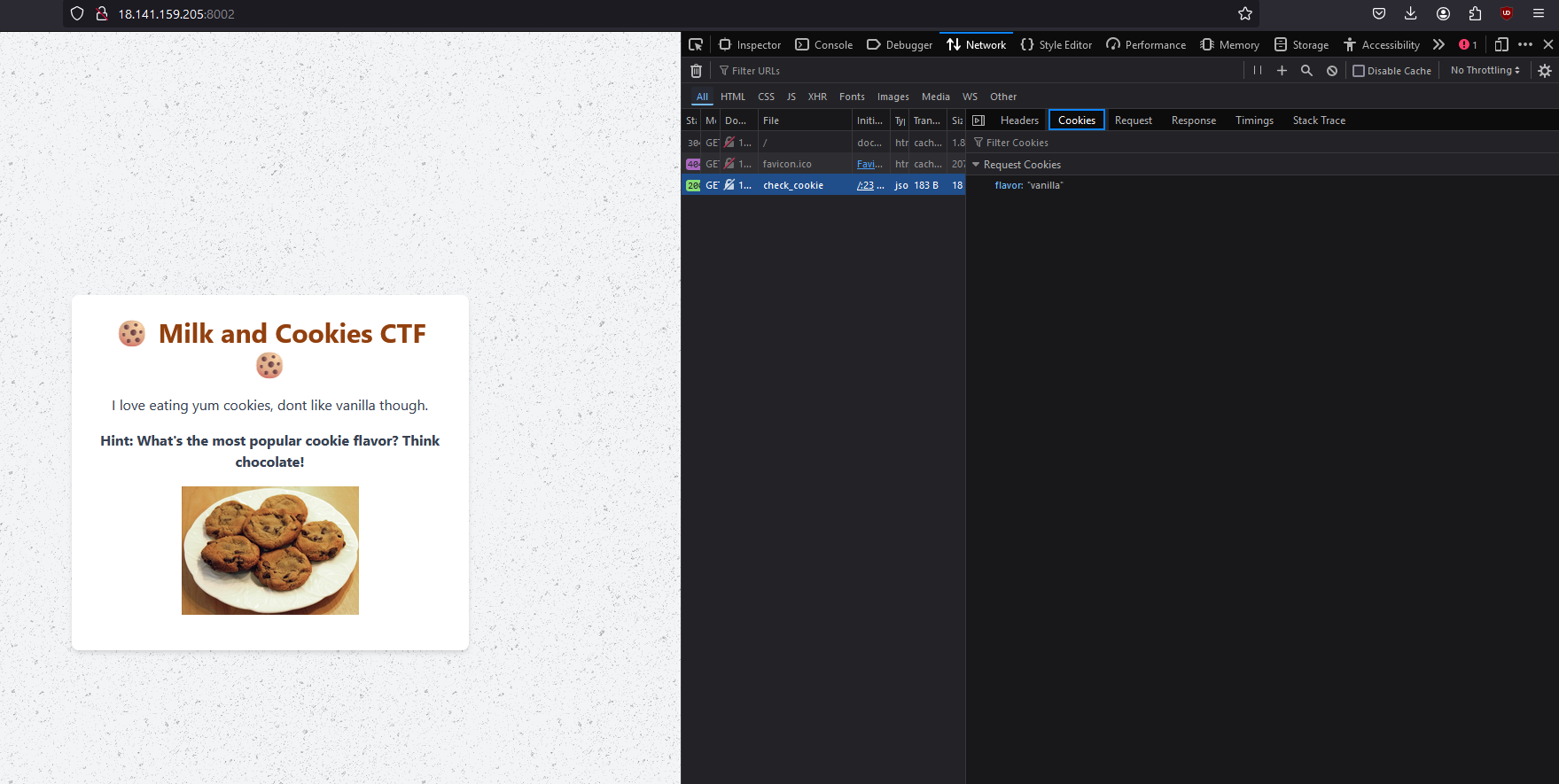Hide the request details pane

[x=978, y=120]
